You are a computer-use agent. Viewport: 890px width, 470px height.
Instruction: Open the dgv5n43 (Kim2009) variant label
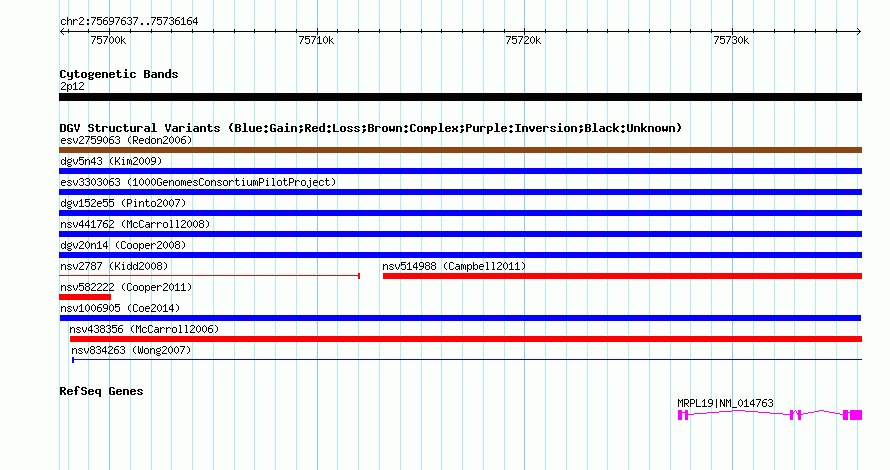[x=111, y=161]
